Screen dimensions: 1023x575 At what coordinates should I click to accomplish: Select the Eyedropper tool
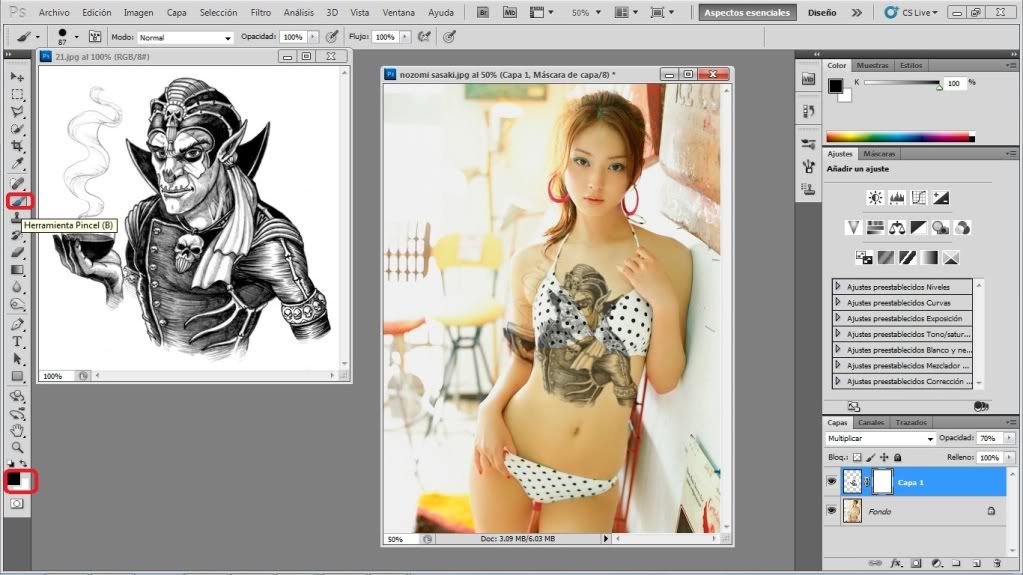tap(17, 163)
